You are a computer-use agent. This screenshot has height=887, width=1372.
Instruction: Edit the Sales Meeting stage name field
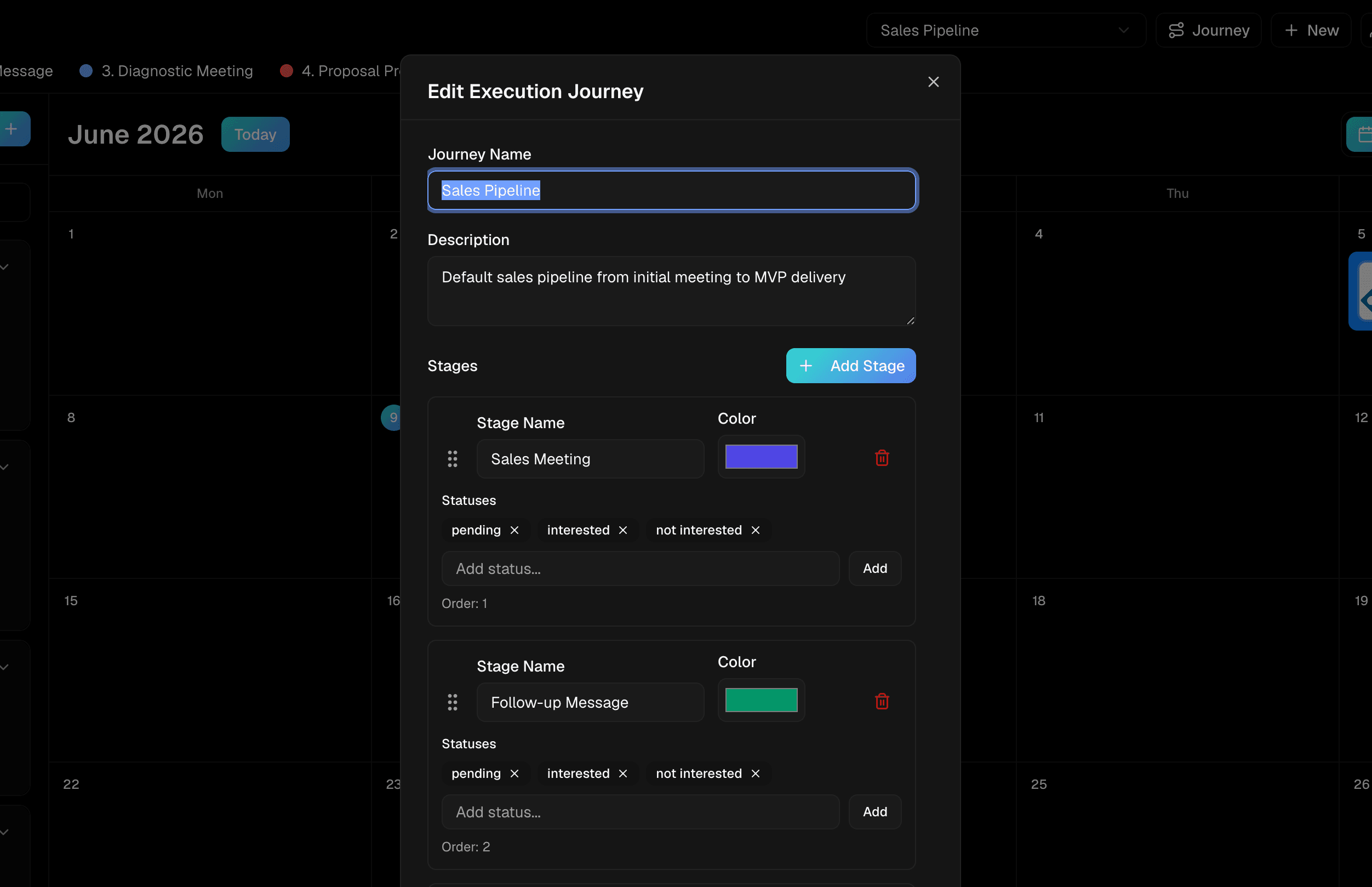coord(590,459)
